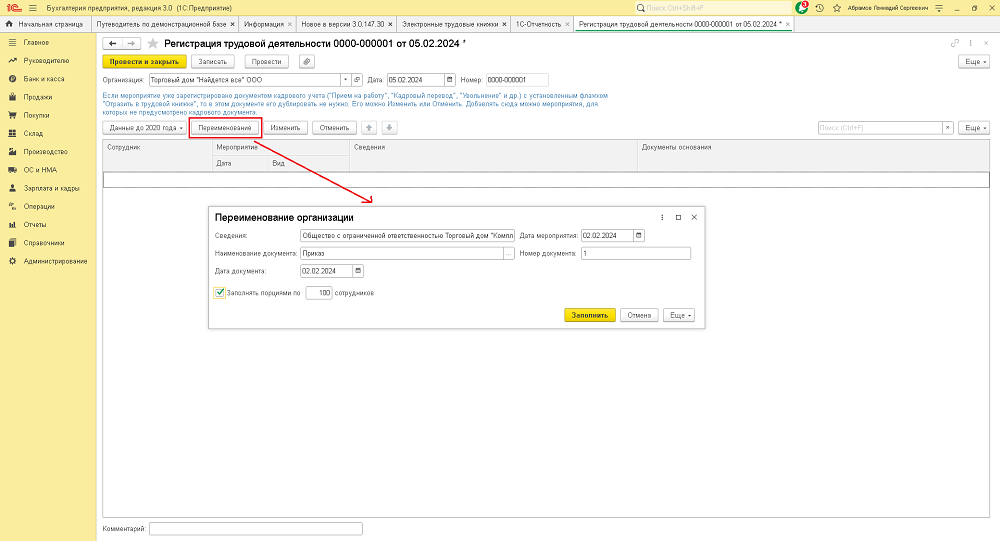Open 'Зарплата и кадры' sidebar section
The image size is (1000, 541).
click(x=51, y=188)
